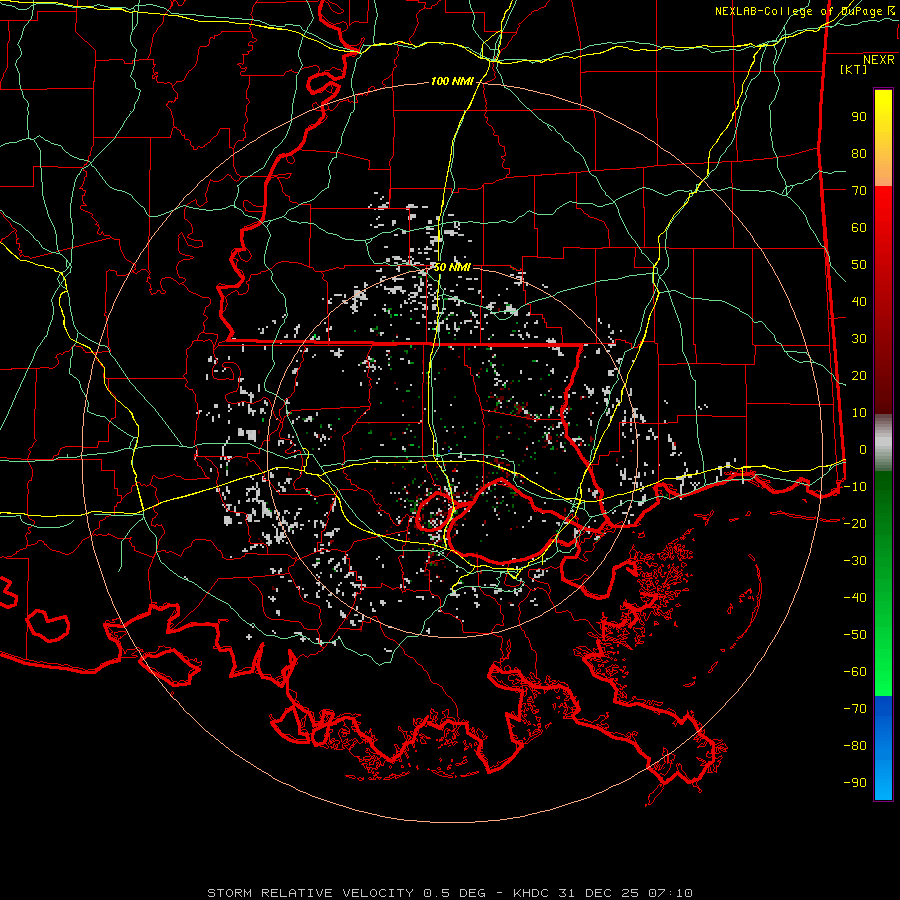Click the -60 value on velocity scale
Viewport: 900px width, 900px height.
(855, 672)
